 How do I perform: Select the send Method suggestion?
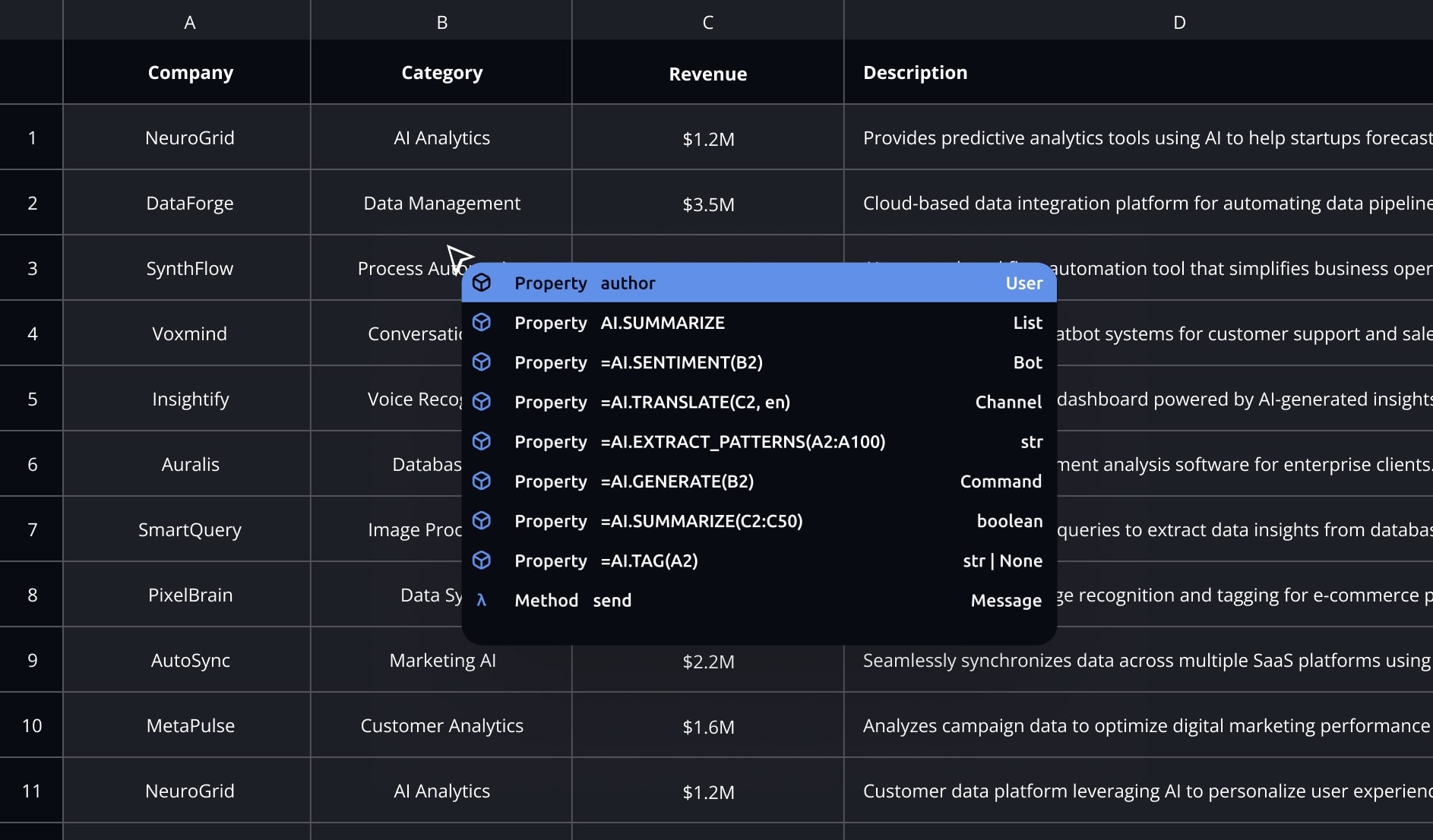[759, 600]
